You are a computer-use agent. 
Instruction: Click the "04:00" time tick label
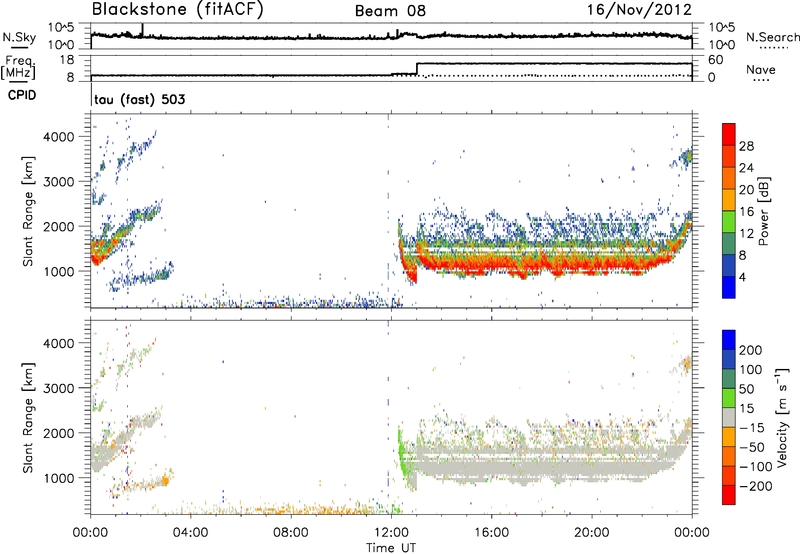190,533
